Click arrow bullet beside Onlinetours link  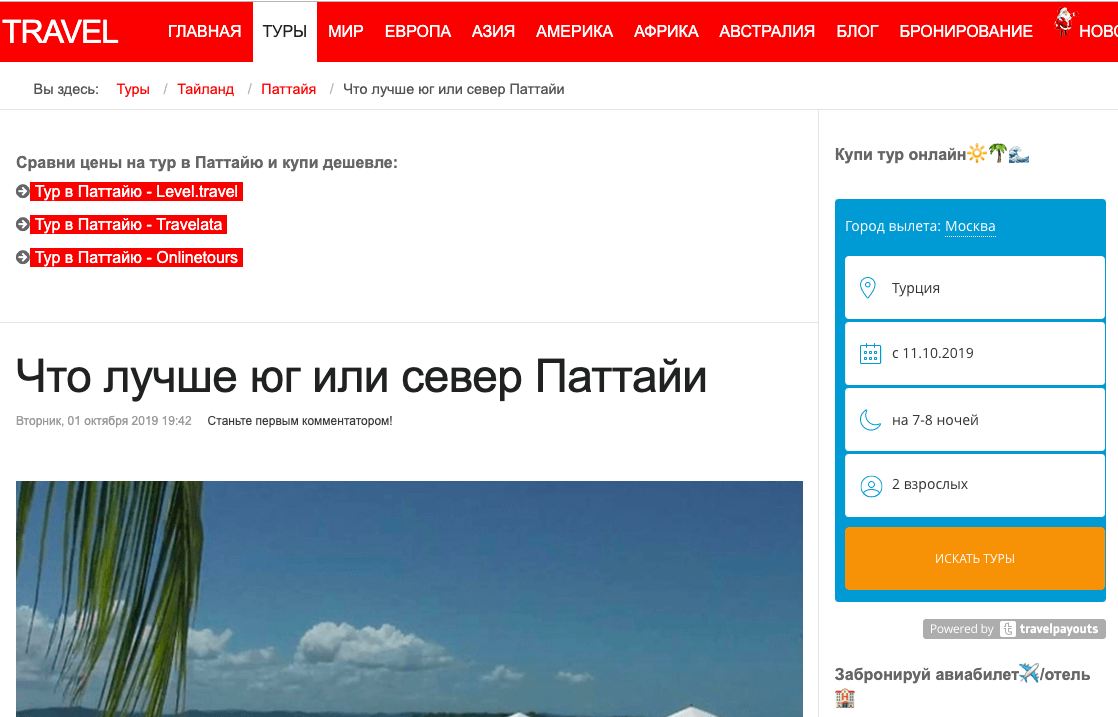(23, 258)
